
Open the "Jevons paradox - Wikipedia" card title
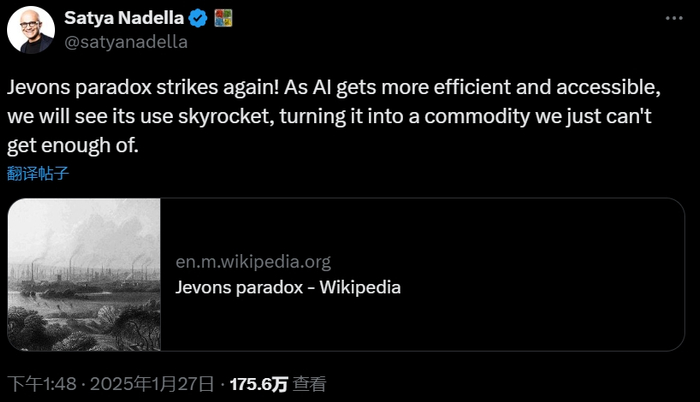point(287,287)
